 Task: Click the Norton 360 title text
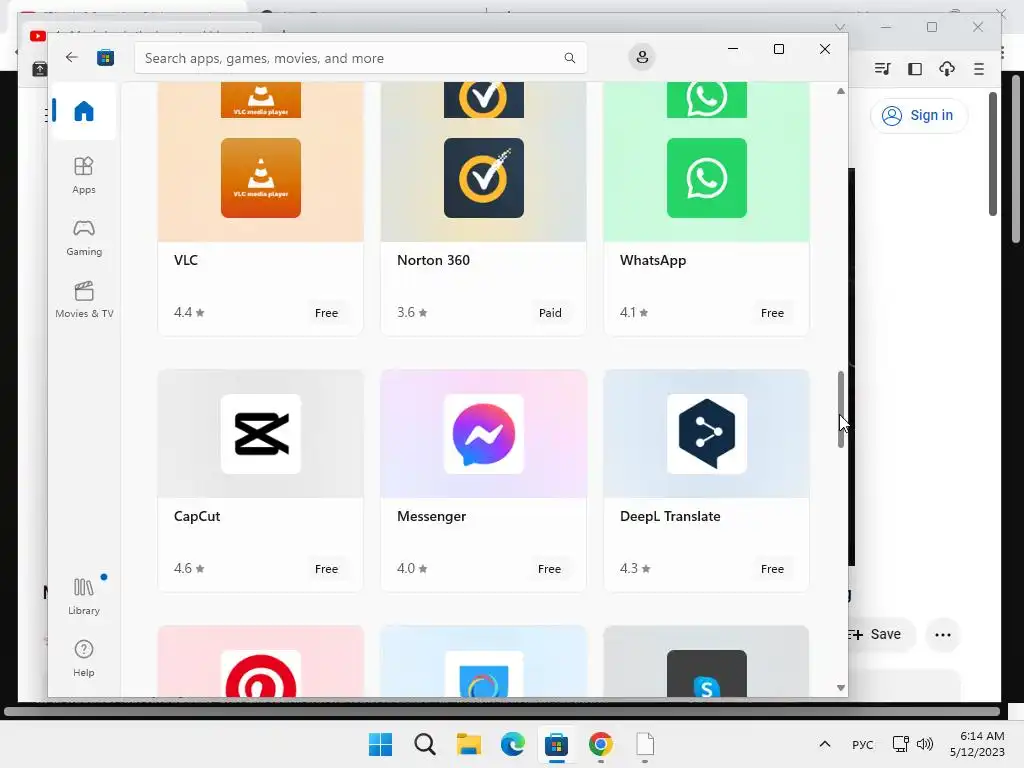click(x=433, y=260)
